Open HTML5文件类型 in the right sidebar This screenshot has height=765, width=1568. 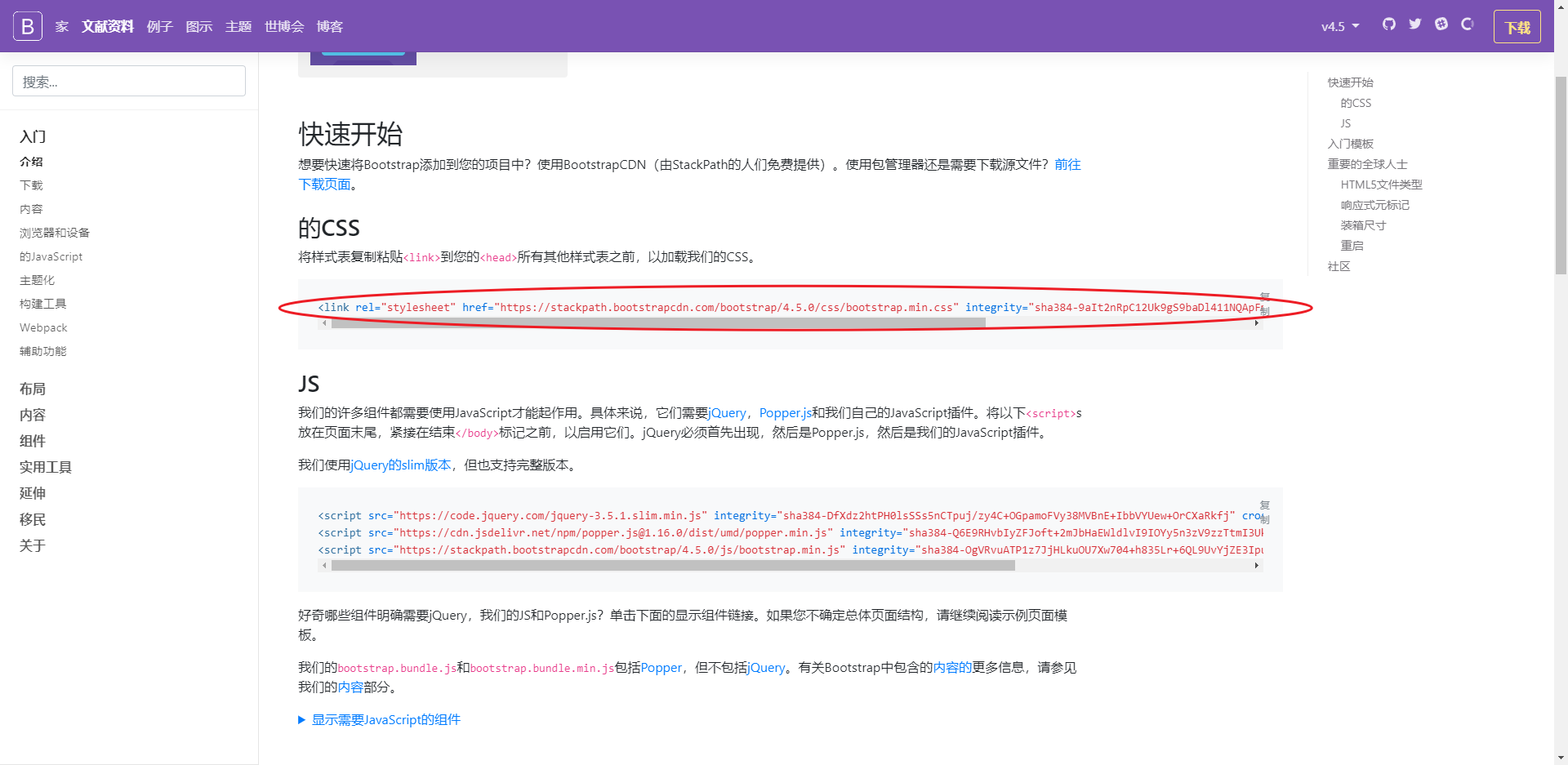[1381, 185]
